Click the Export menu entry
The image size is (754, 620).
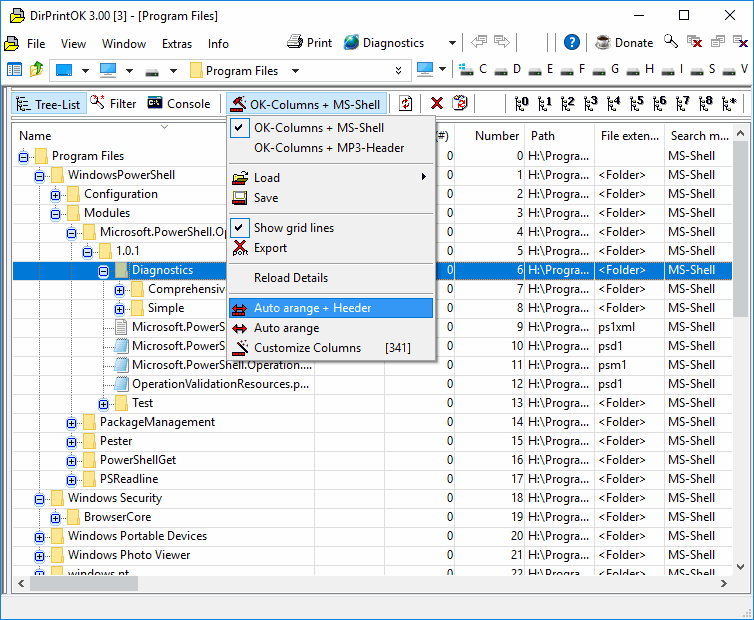331,248
